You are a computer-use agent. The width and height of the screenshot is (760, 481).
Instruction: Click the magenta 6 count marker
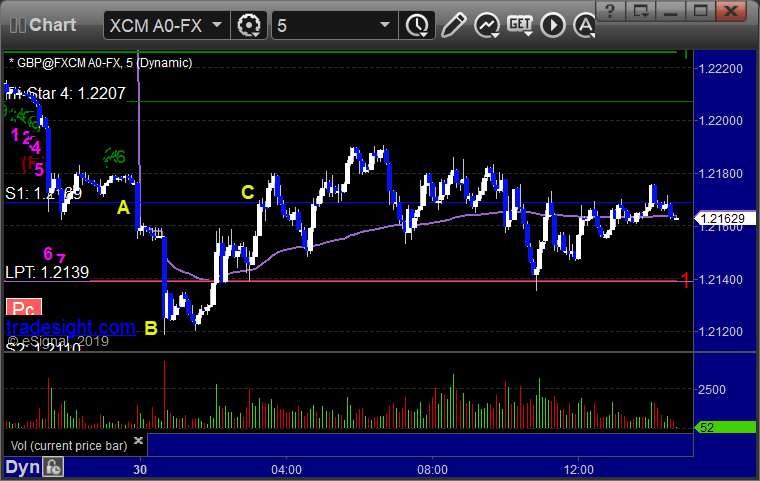48,254
